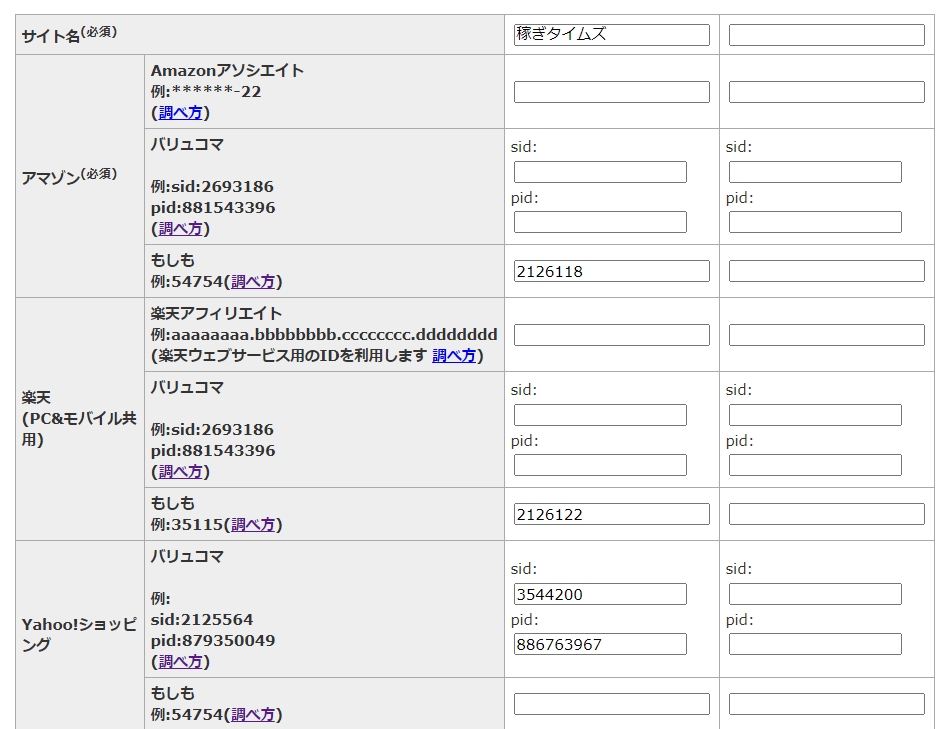Click 楽天 バリュコマ pid field in first column
Screen dimensions: 950x729
600,465
